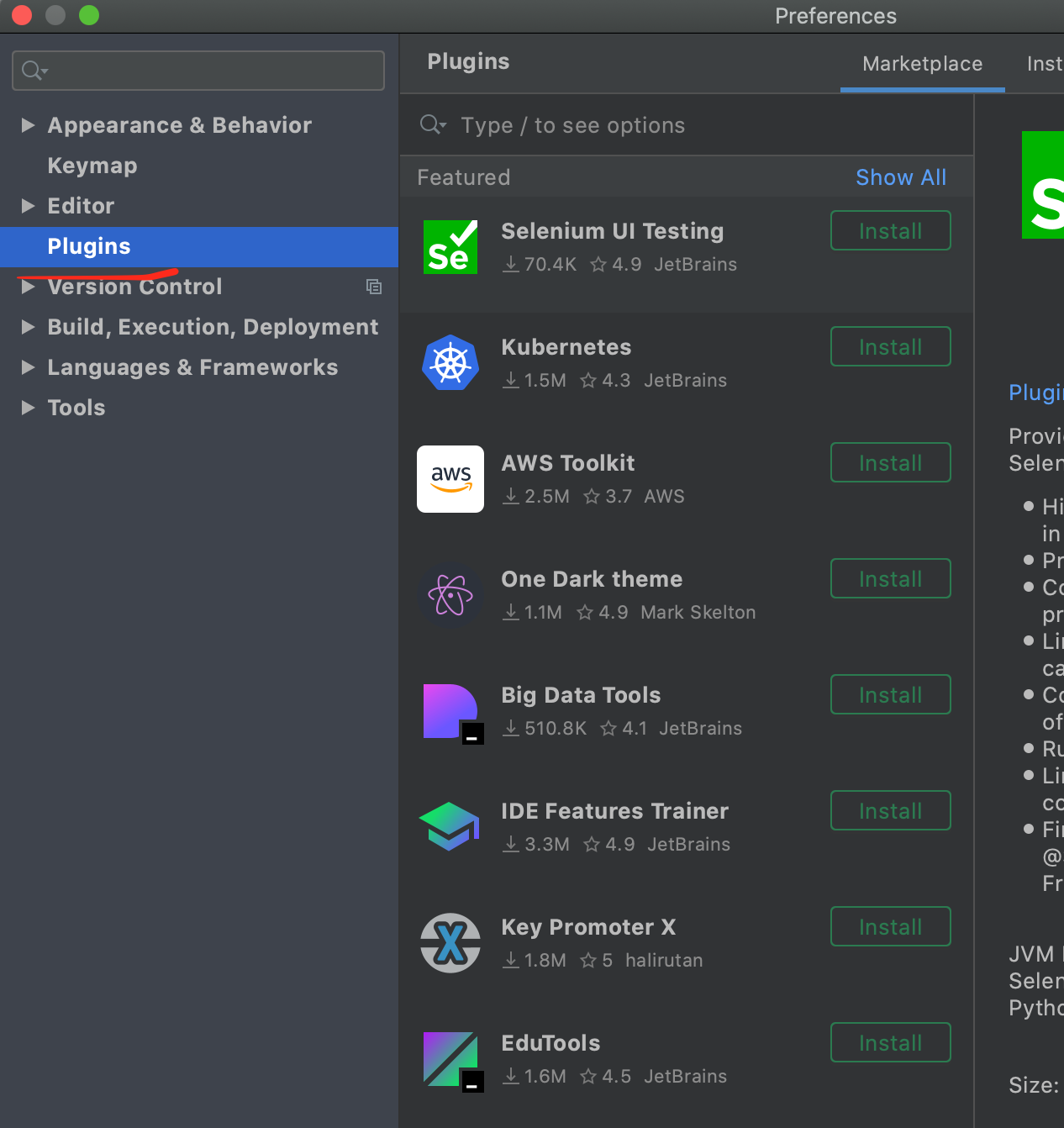Click the 3.7 rating of AWS Toolkit
Image resolution: width=1064 pixels, height=1128 pixels.
click(608, 497)
